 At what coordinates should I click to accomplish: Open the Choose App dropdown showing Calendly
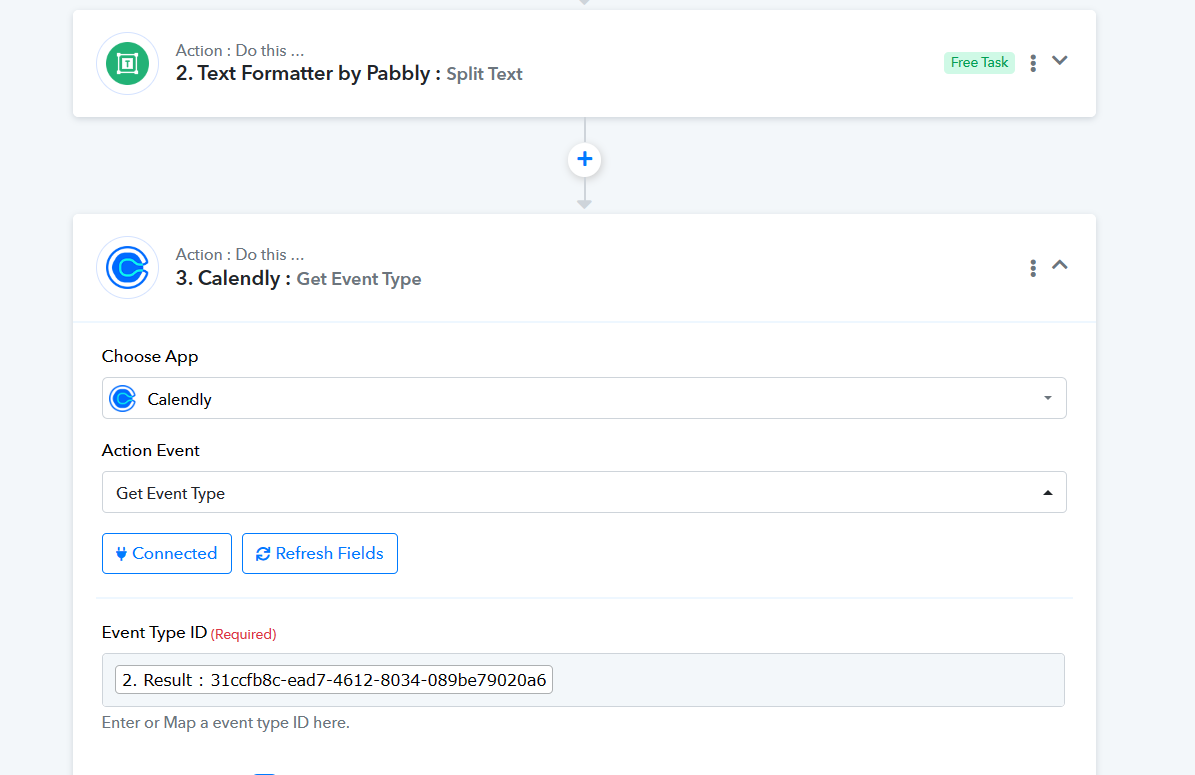584,398
